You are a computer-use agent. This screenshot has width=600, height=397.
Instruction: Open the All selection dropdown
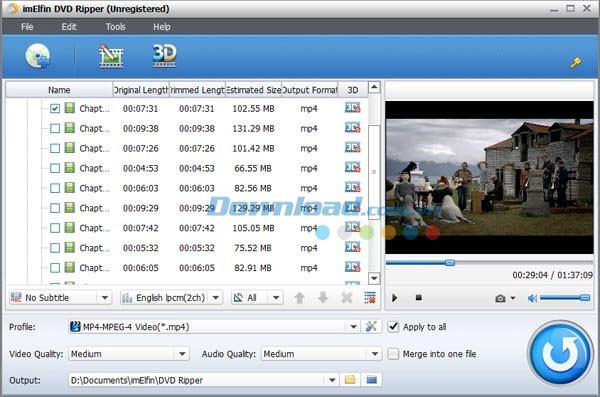pyautogui.click(x=257, y=297)
